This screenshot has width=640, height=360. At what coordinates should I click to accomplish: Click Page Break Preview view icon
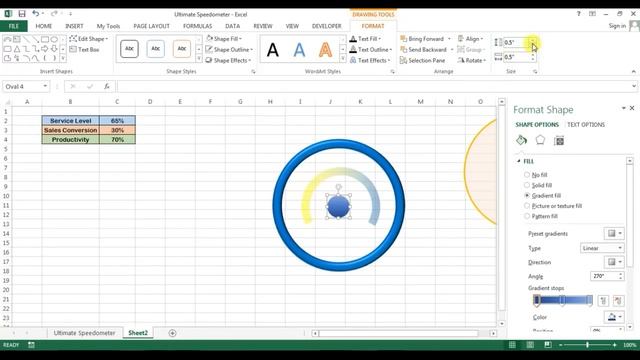pyautogui.click(x=548, y=345)
